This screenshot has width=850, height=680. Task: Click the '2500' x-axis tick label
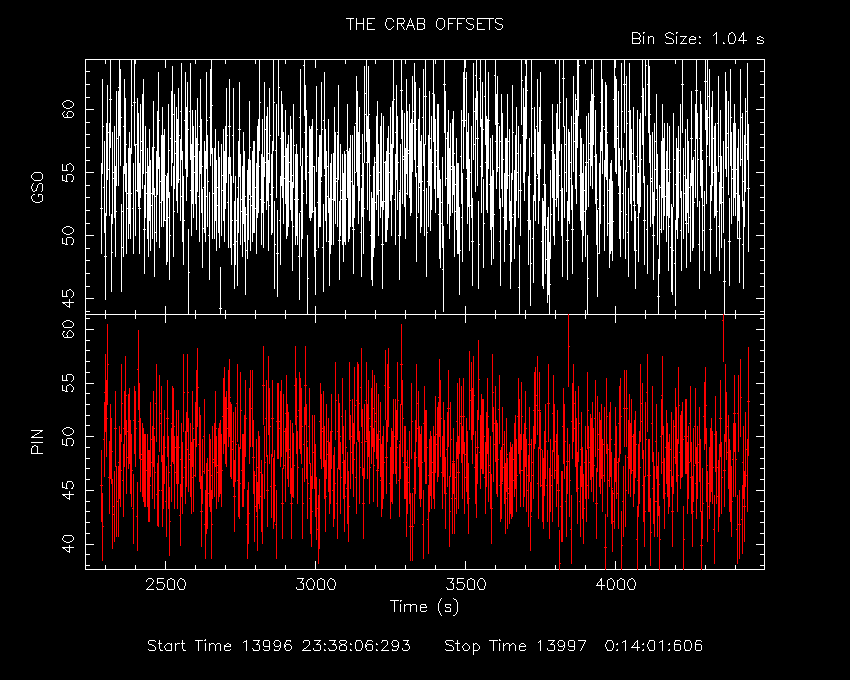tap(165, 585)
